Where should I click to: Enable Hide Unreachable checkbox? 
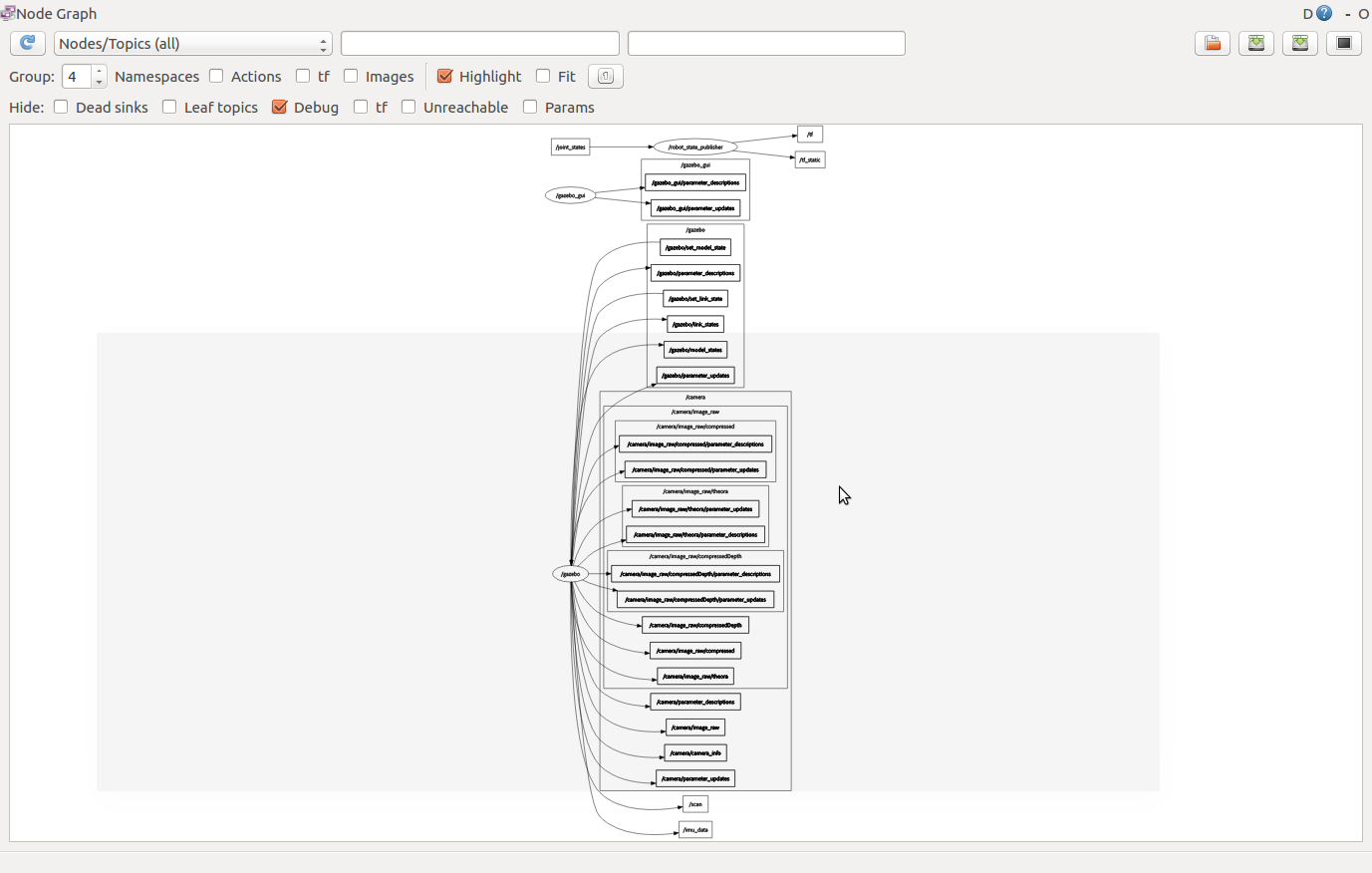409,107
